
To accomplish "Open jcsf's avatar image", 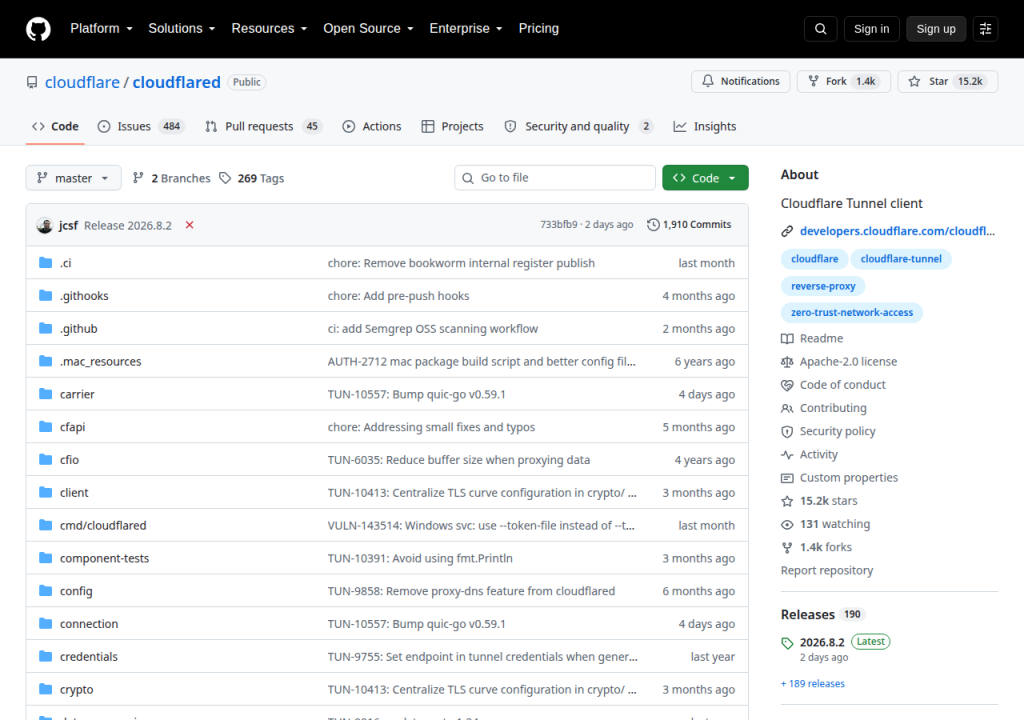I will coord(44,225).
